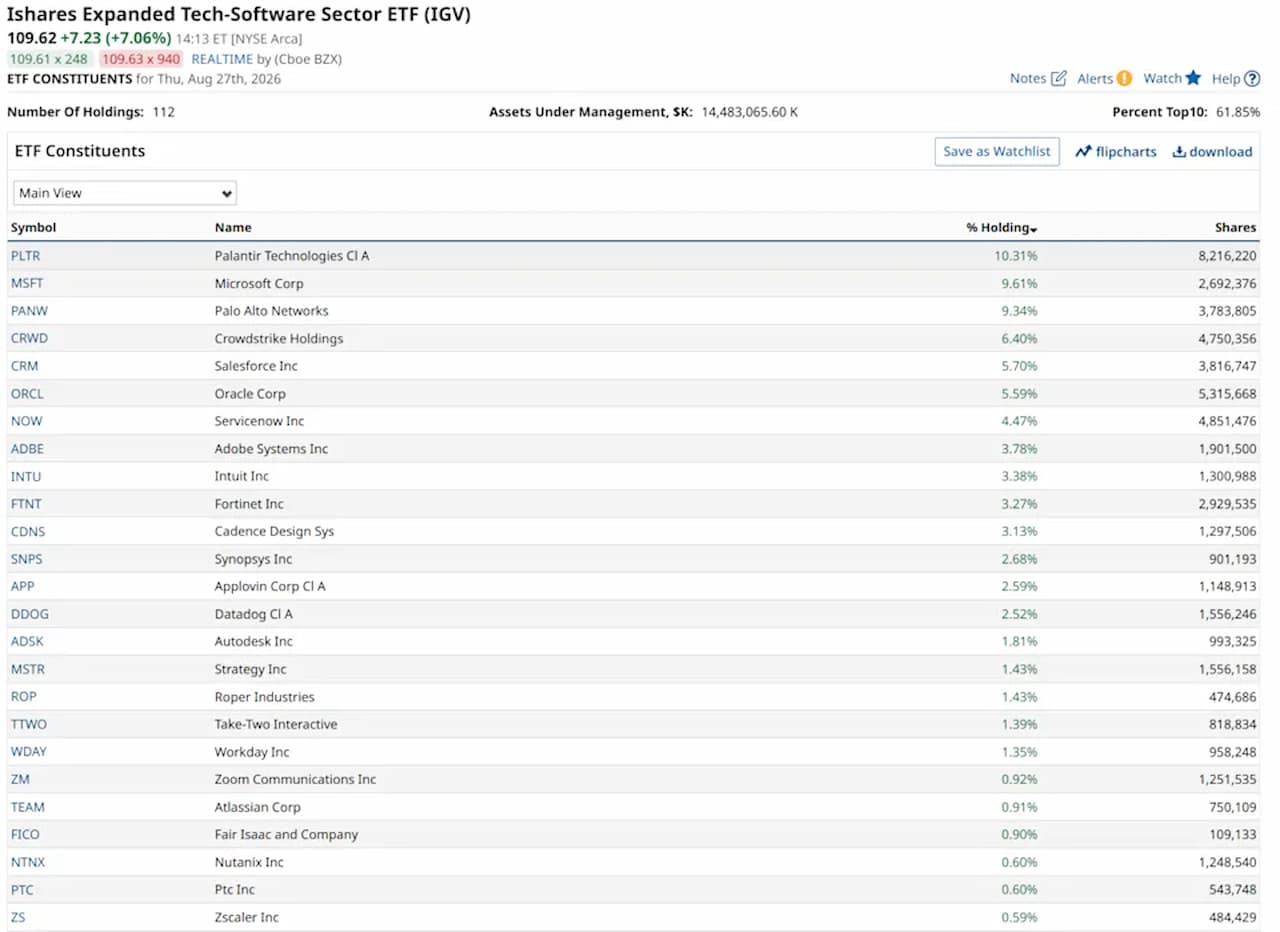The width and height of the screenshot is (1280, 932).
Task: Click the pencil icon beside Notes
Action: [x=1059, y=78]
